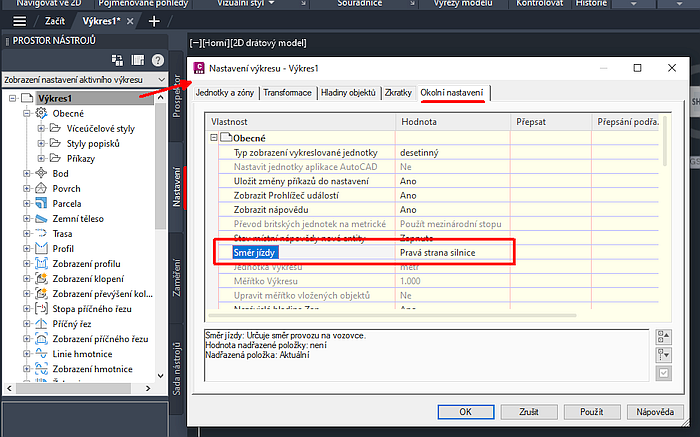Select the vertical Prospektor toolspace tab
The height and width of the screenshot is (437, 700).
point(177,97)
